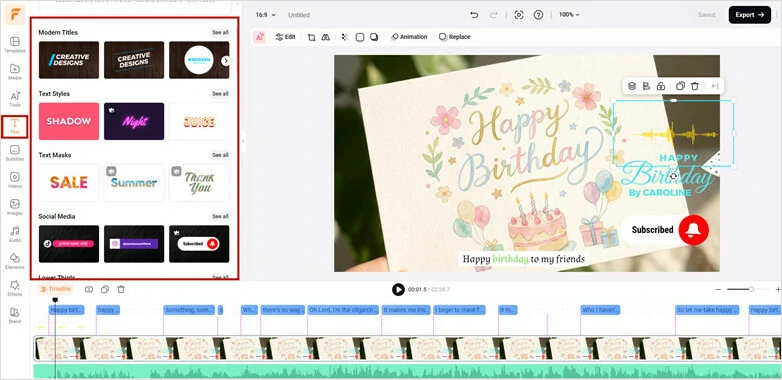782x380 pixels.
Task: Click the Replace button
Action: tap(454, 37)
